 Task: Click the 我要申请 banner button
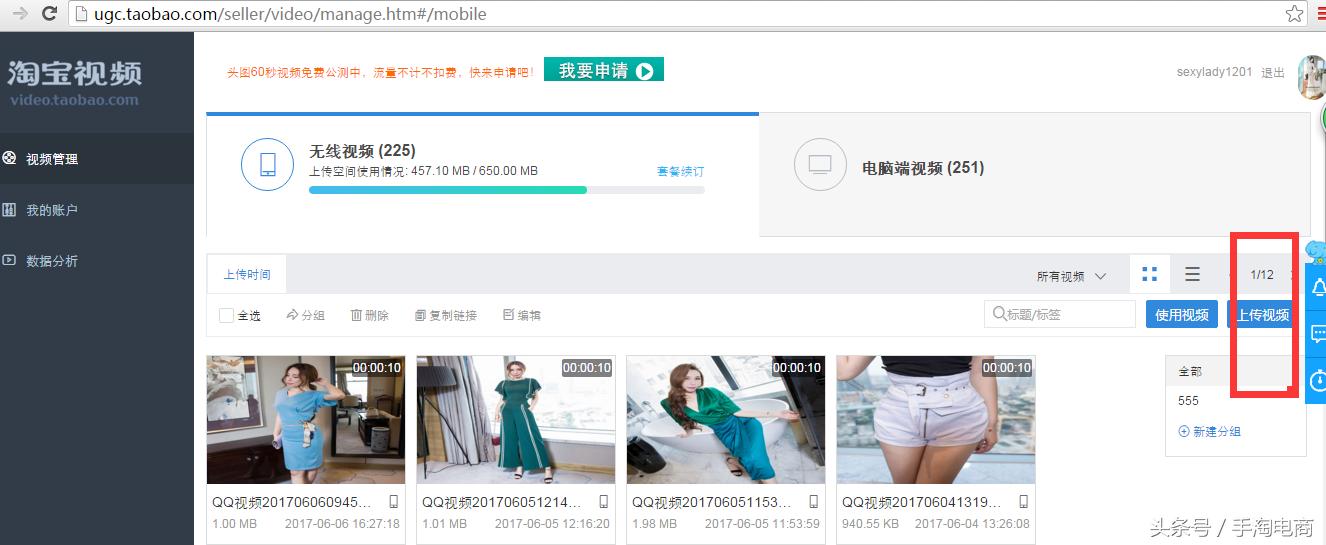click(x=604, y=71)
